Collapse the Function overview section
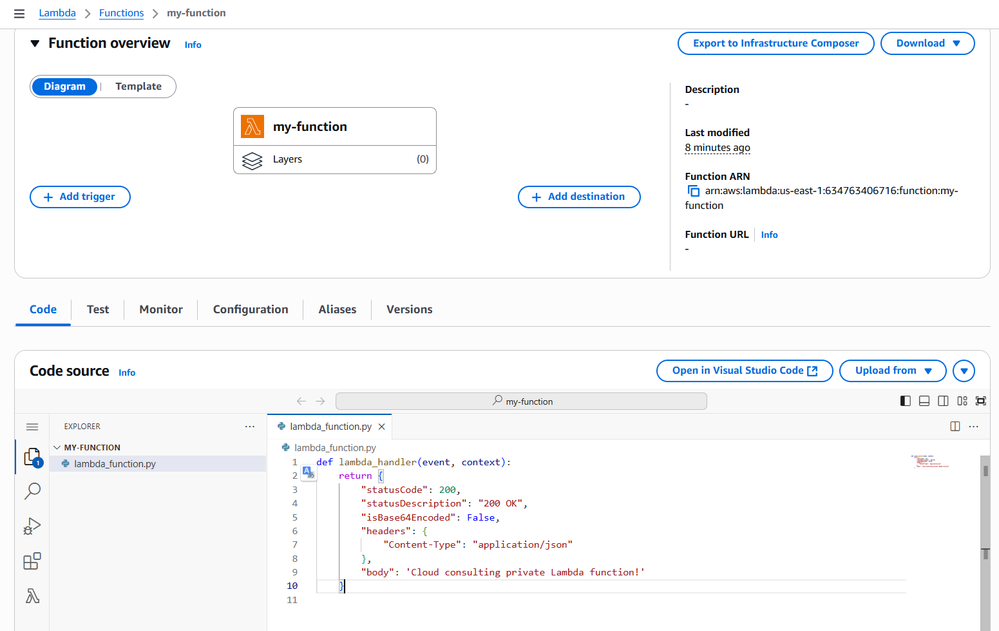 coord(35,44)
